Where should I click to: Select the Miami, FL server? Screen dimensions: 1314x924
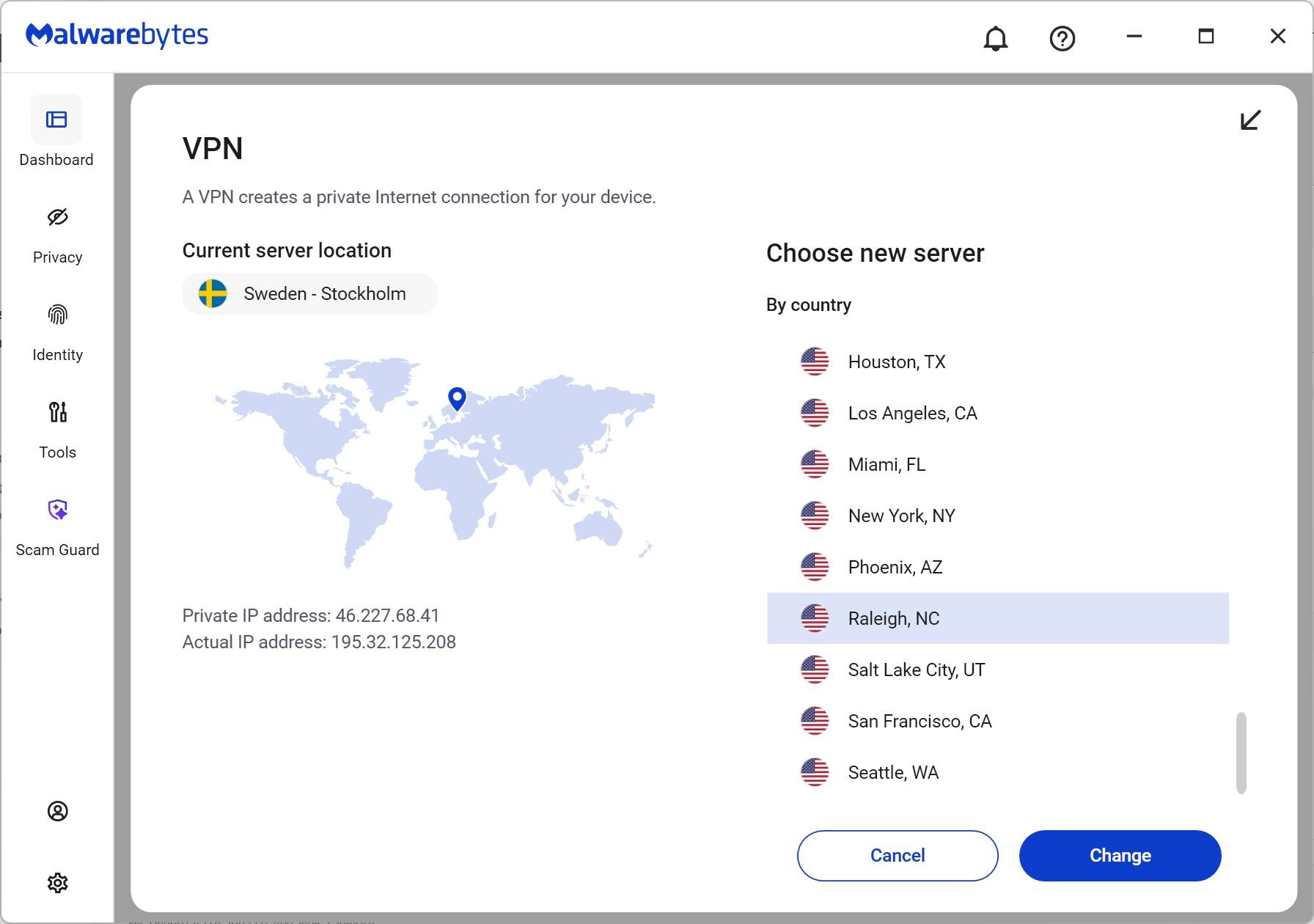998,464
